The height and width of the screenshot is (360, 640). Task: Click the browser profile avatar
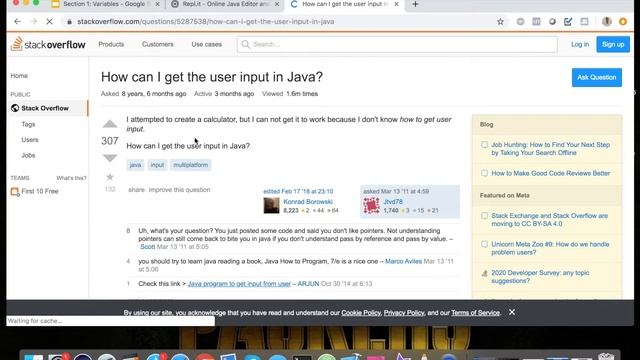607,22
